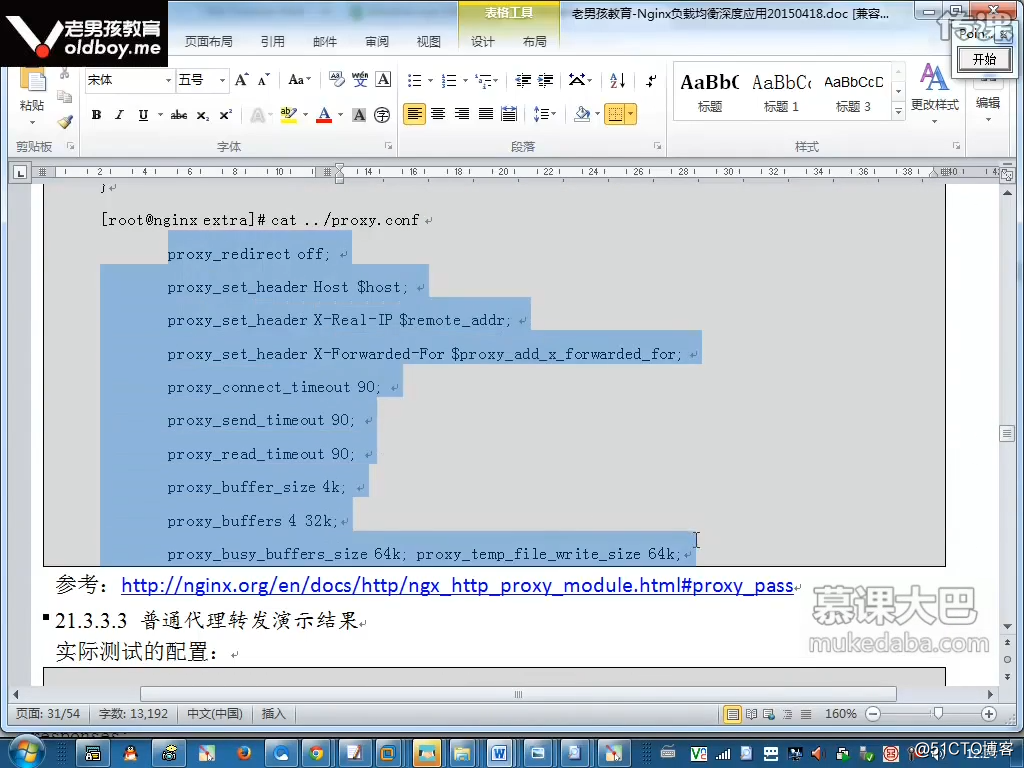Apply red font color
Viewport: 1024px width, 768px height.
[324, 115]
